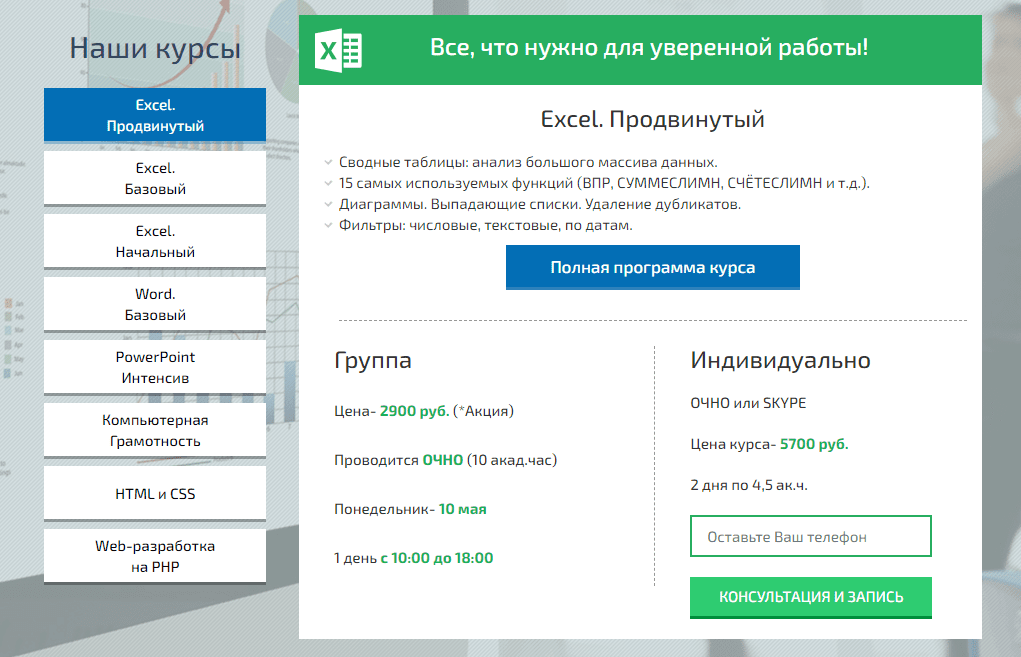Image resolution: width=1021 pixels, height=657 pixels.
Task: Click the Наши курсы heading
Action: [x=155, y=49]
